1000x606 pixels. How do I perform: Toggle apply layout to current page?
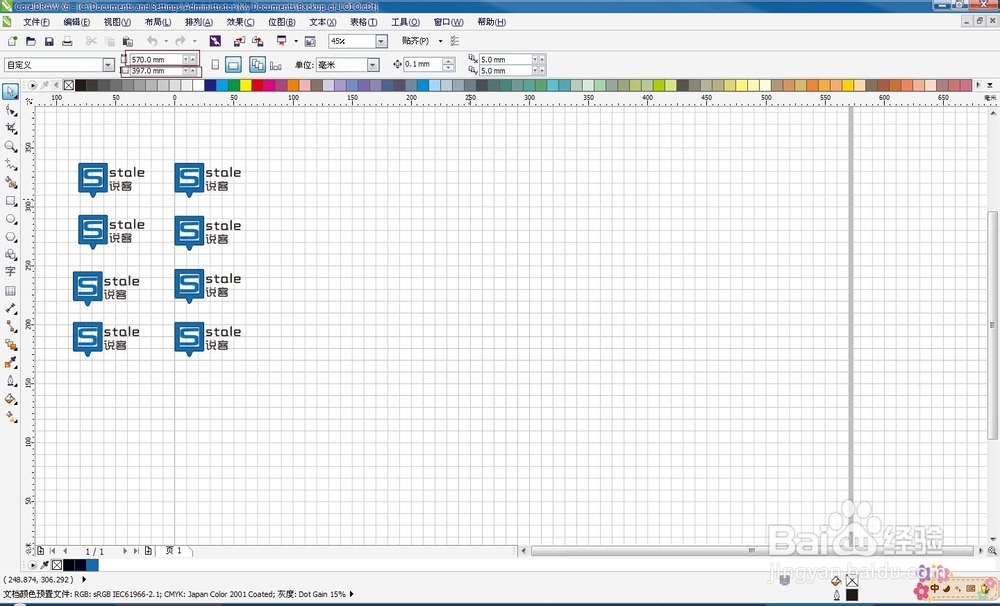click(x=276, y=65)
